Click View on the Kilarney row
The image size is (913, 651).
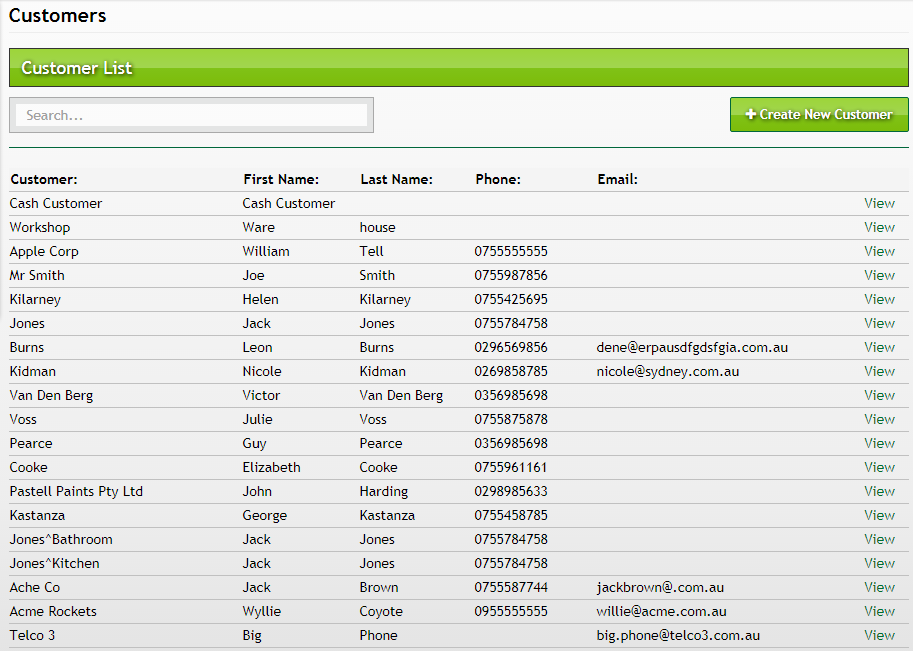(879, 299)
